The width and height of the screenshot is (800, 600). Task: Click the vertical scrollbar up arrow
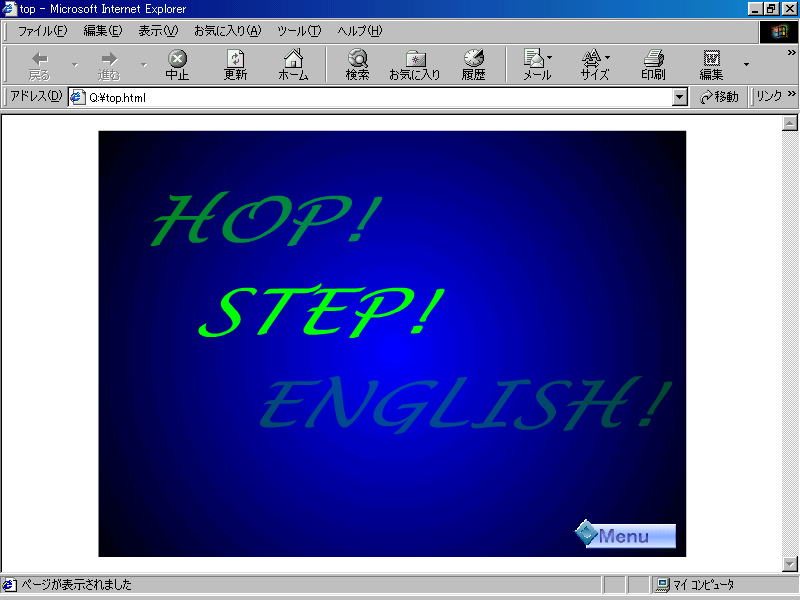(790, 123)
